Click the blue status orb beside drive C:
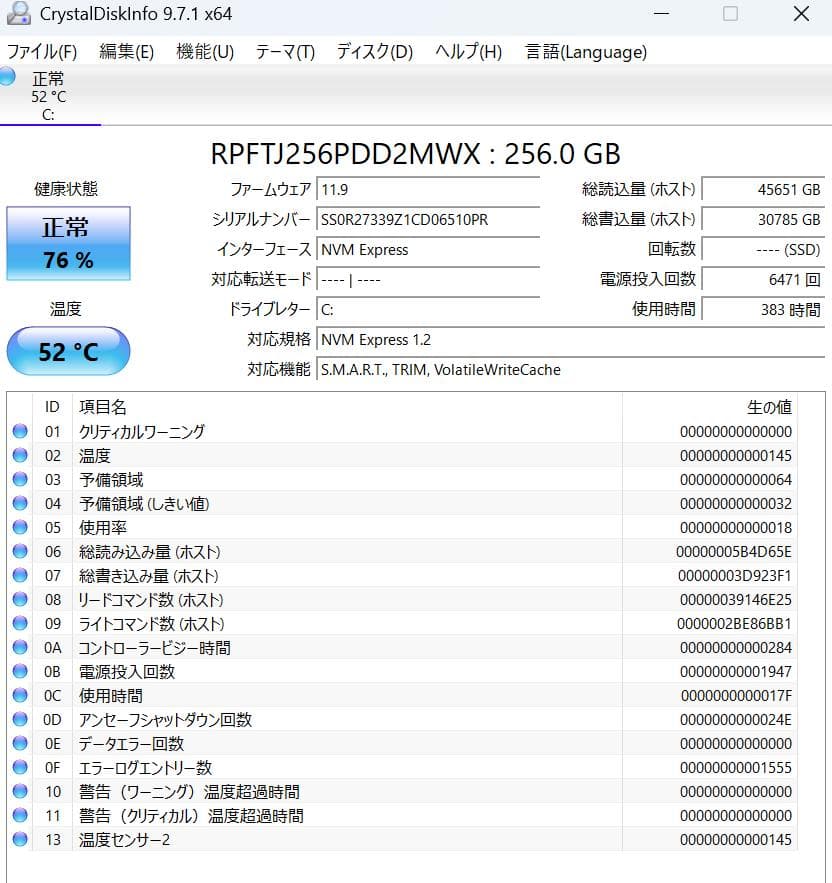The height and width of the screenshot is (883, 832). [x=8, y=77]
